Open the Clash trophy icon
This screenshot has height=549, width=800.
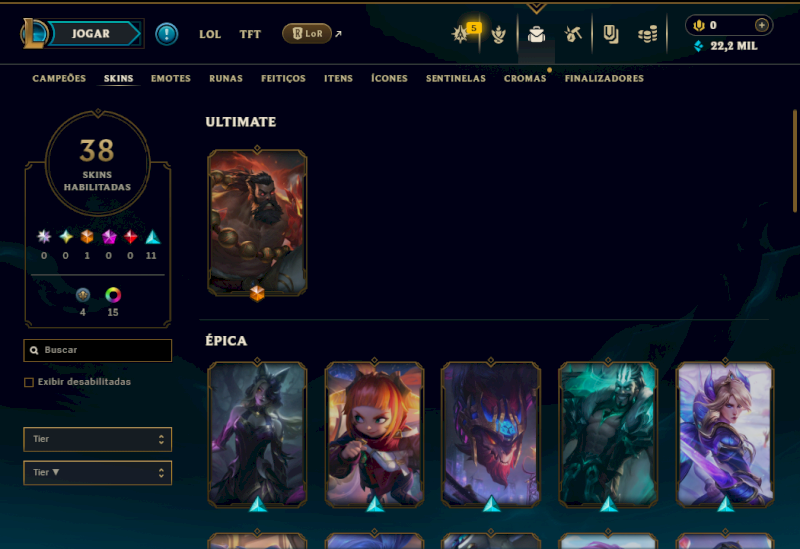pyautogui.click(x=498, y=35)
